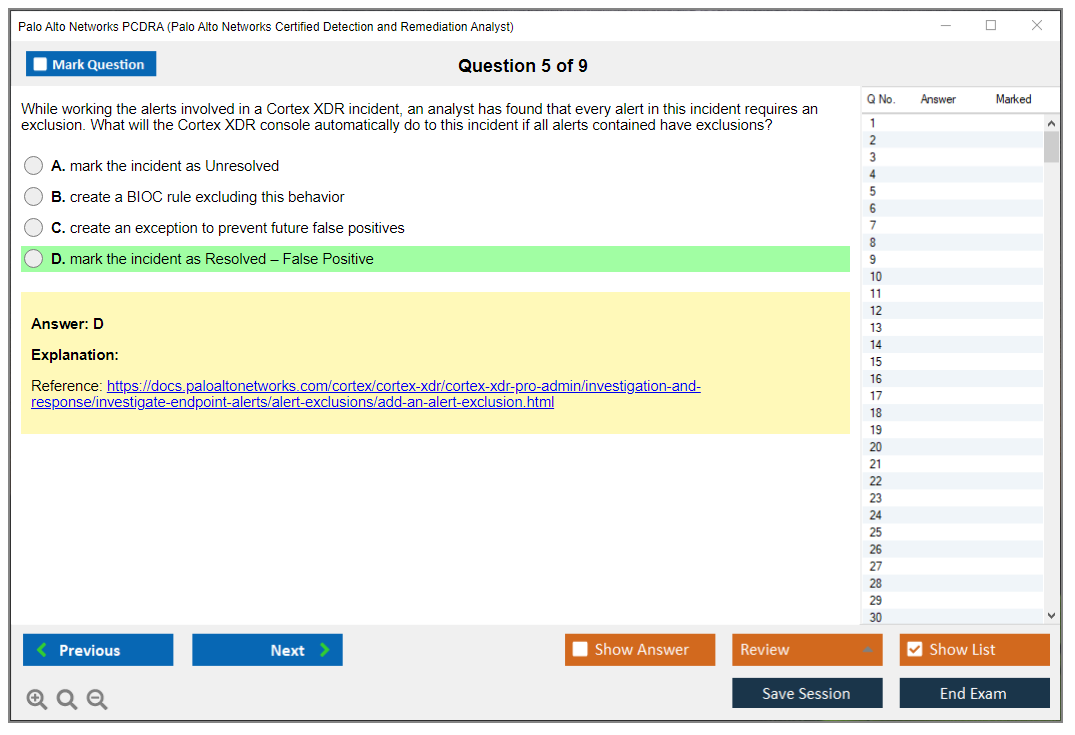Select answer A radio button
Screen dimensions: 1075x735
coord(34,166)
